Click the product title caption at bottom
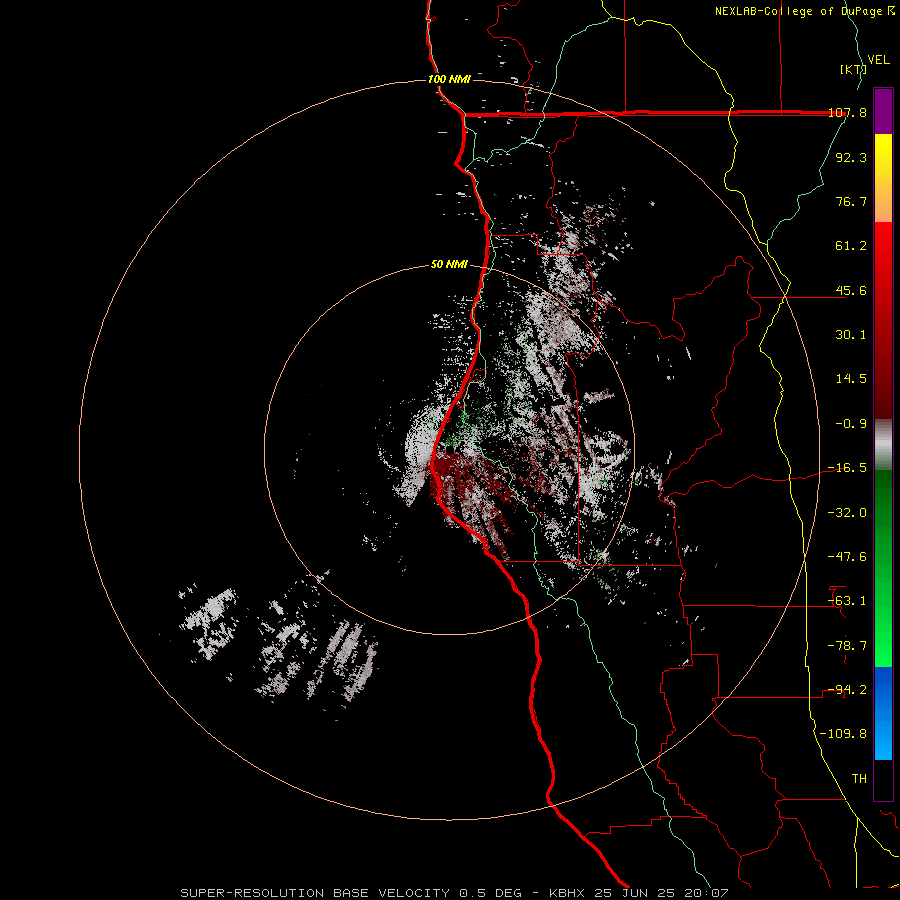Image resolution: width=900 pixels, height=900 pixels. pos(454,893)
